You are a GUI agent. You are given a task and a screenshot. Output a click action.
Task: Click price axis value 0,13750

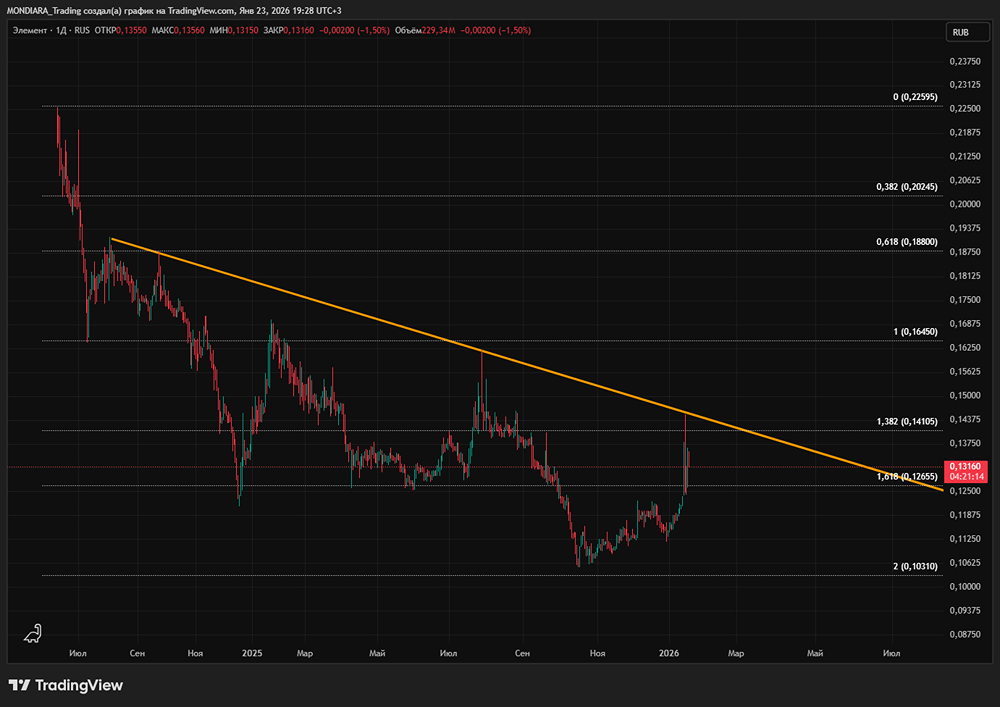(x=965, y=443)
